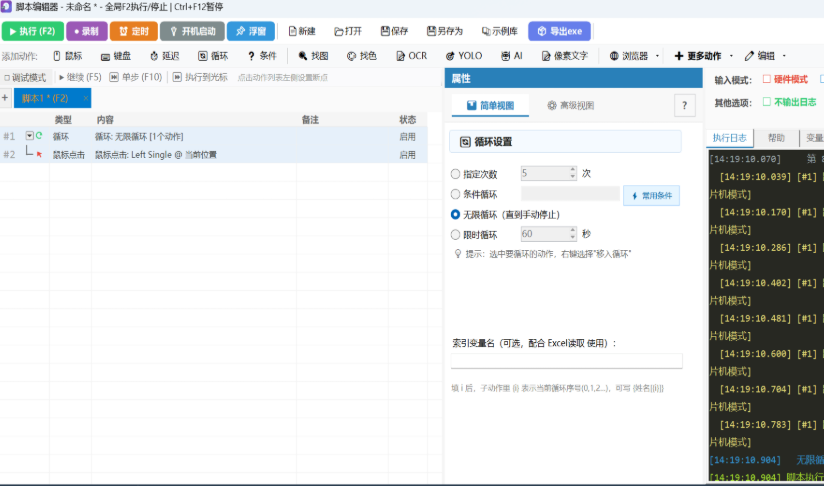
Task: Enable the 硬件模式 checkbox
Action: coord(767,79)
